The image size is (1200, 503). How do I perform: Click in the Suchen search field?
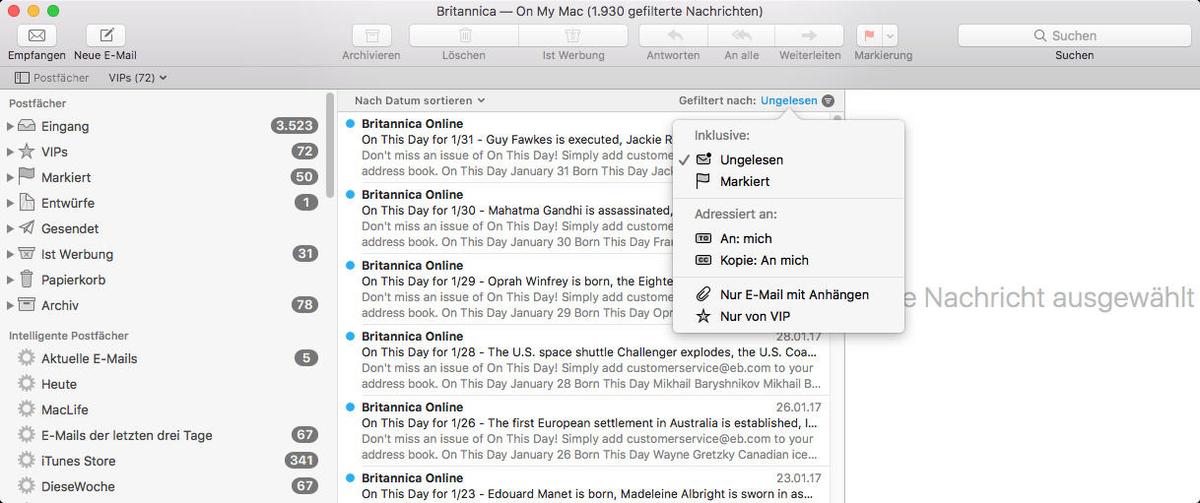pyautogui.click(x=1074, y=35)
